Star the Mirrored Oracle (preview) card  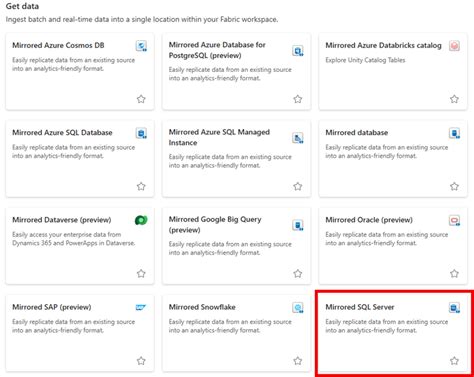pyautogui.click(x=454, y=273)
